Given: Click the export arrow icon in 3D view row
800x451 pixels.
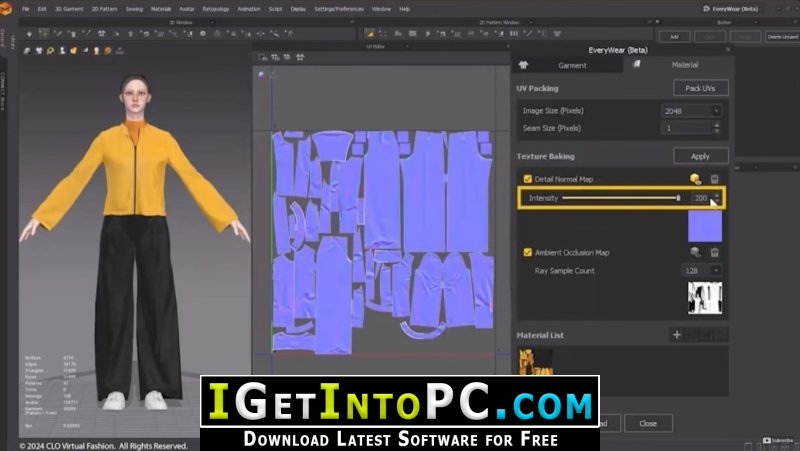Looking at the screenshot, I should [119, 51].
